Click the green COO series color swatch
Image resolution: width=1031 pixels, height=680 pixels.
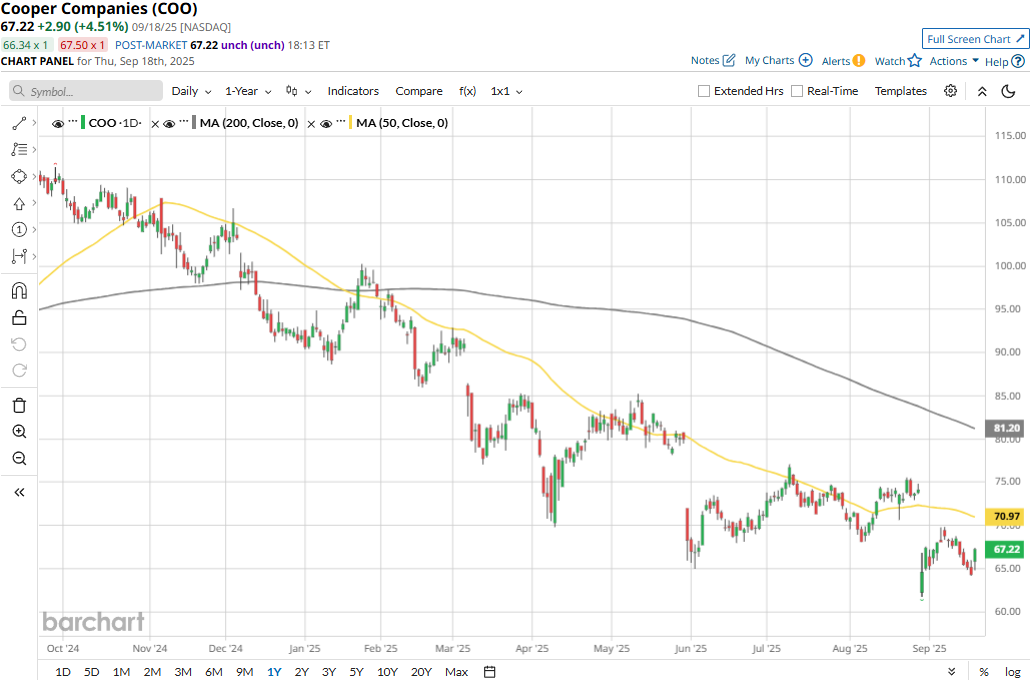[x=83, y=123]
